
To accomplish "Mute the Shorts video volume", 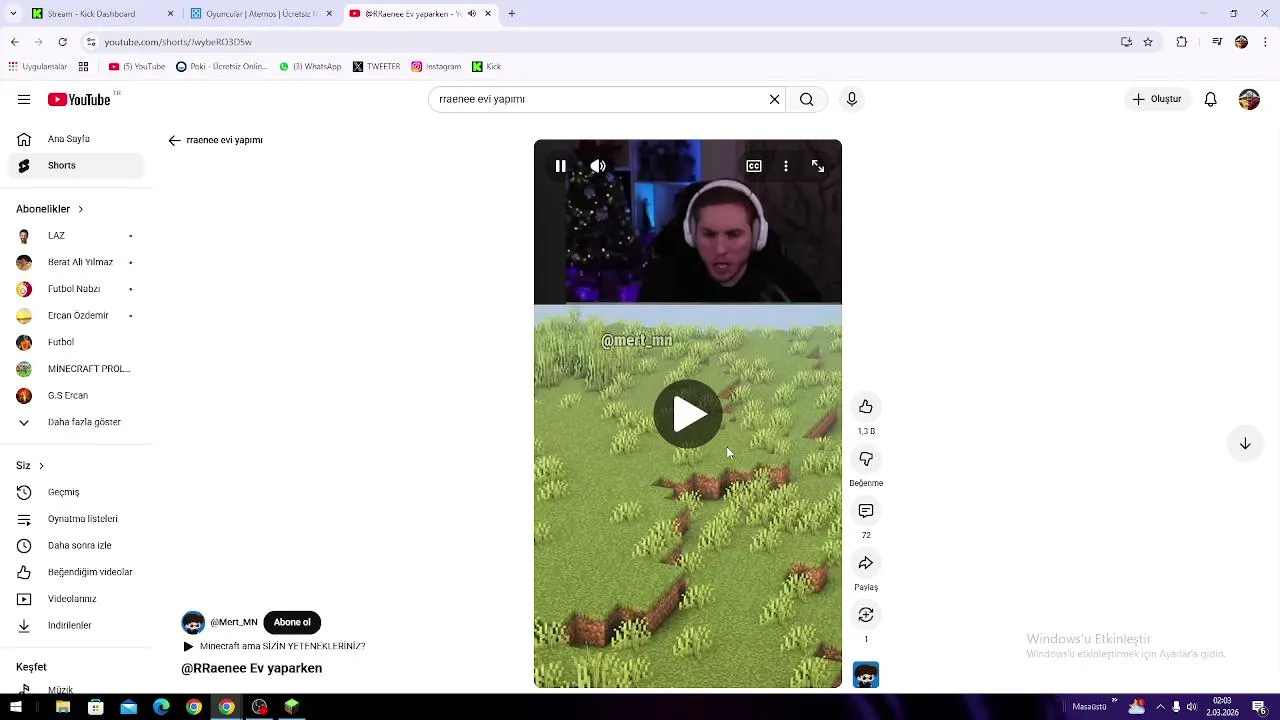I will click(x=598, y=166).
